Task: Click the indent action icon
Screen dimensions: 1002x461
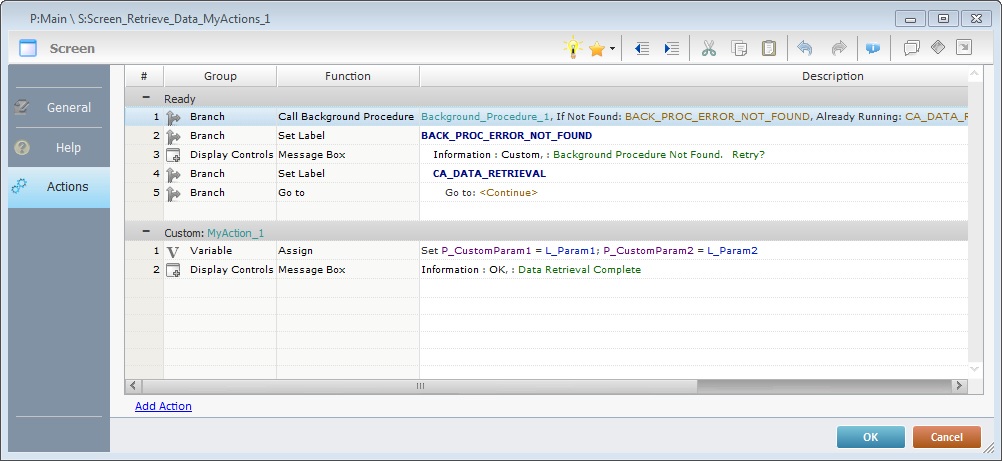Action: tap(672, 48)
